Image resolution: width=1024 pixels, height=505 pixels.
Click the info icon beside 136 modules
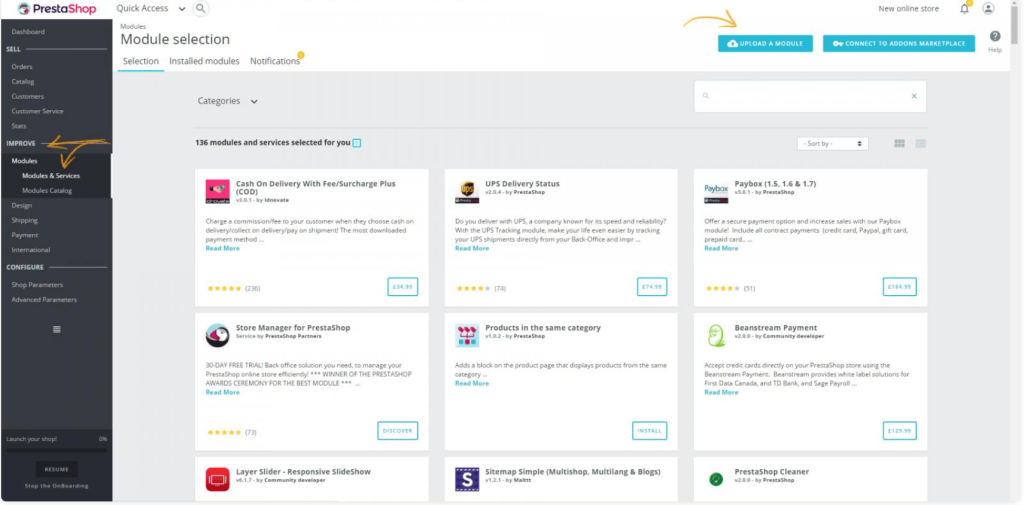357,142
